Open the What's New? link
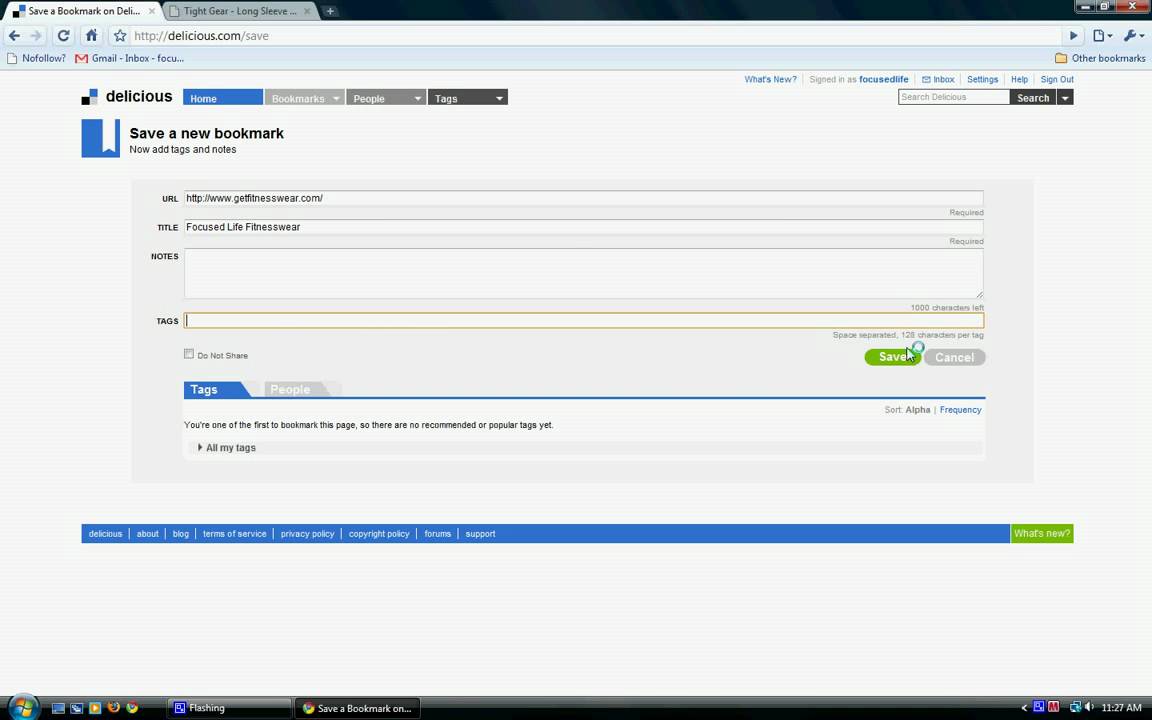Image resolution: width=1152 pixels, height=720 pixels. click(770, 79)
